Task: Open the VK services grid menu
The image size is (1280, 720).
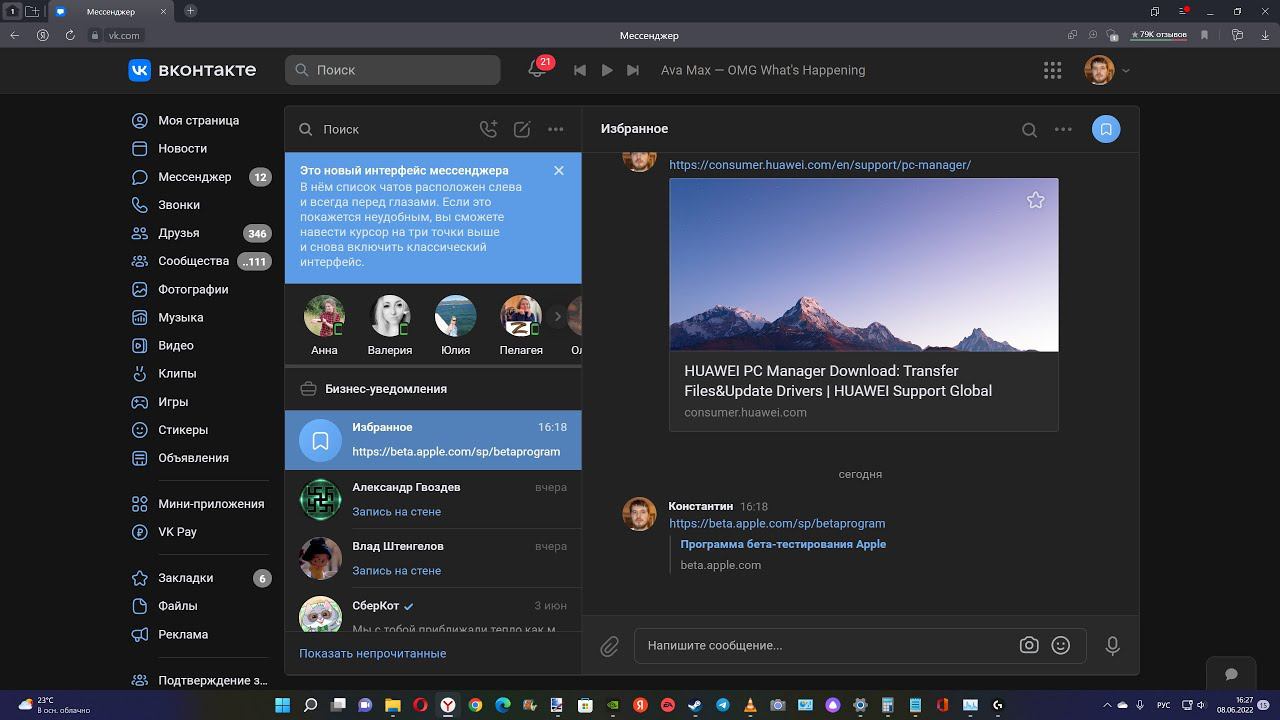Action: pos(1052,70)
